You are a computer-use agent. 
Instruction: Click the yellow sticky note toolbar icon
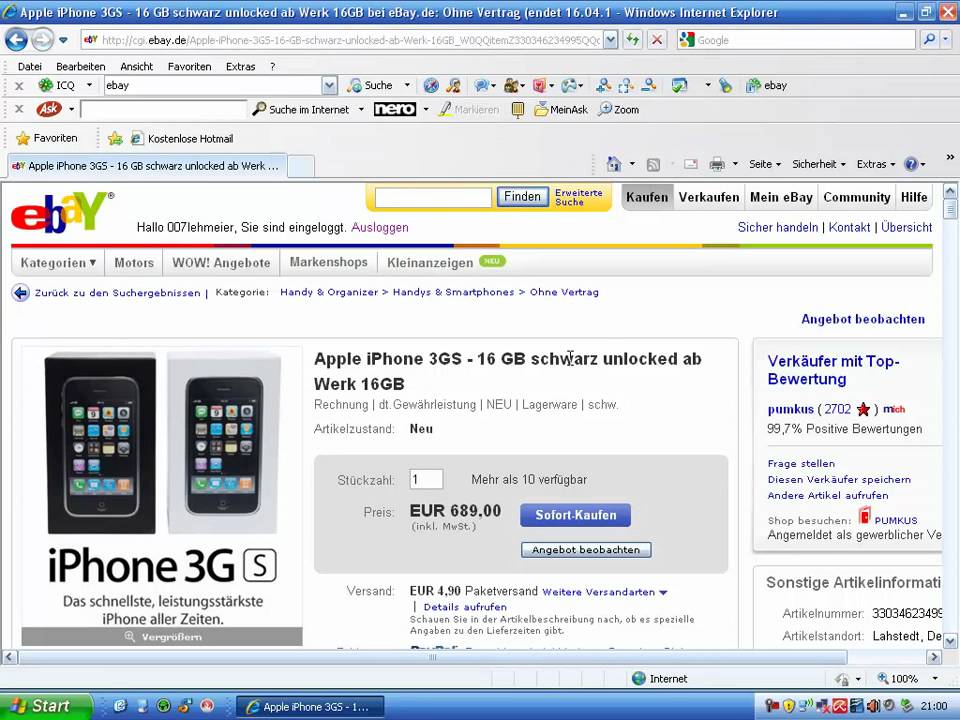518,110
